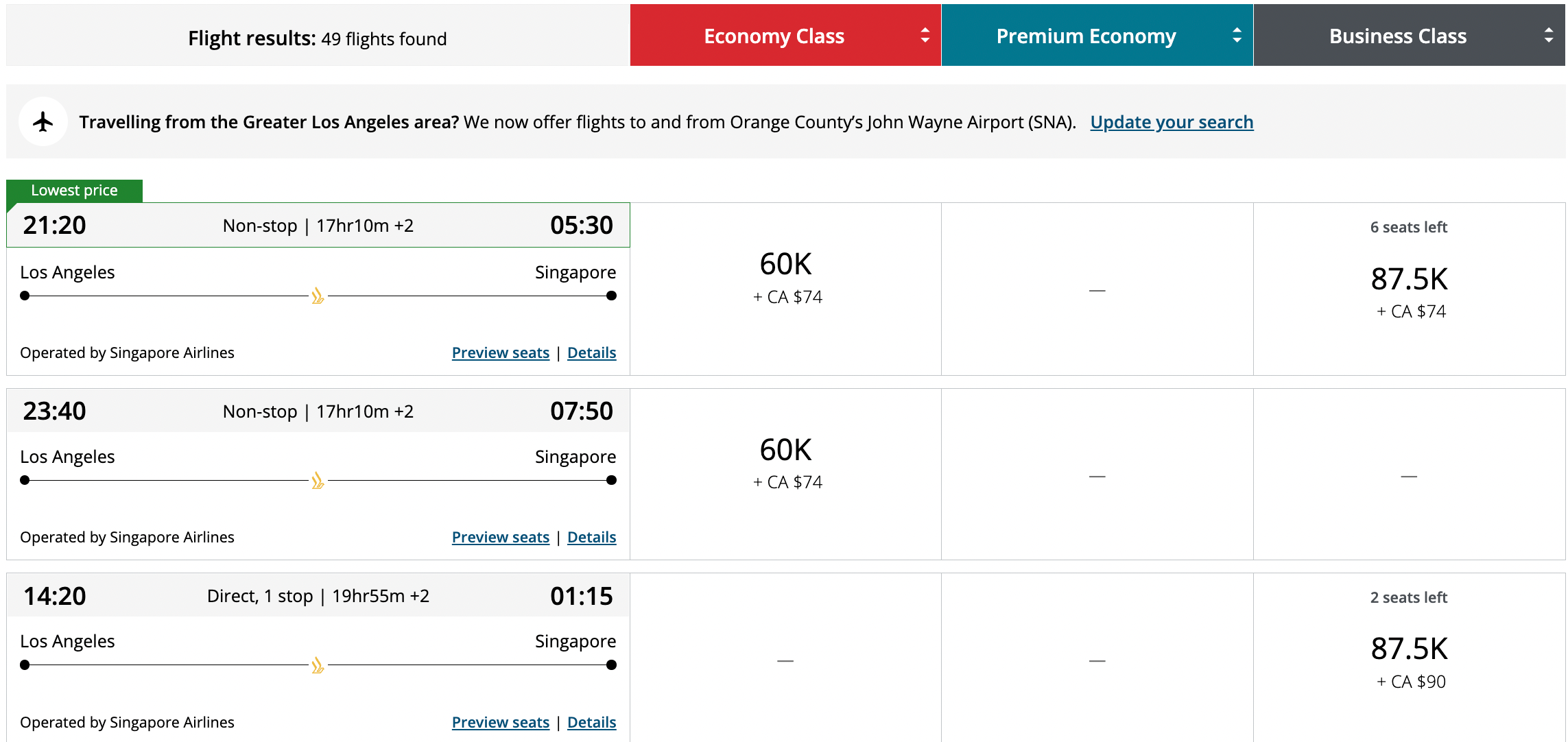Image resolution: width=1568 pixels, height=742 pixels.
Task: Click the departure dot for the 21:20 flight
Action: click(x=25, y=296)
